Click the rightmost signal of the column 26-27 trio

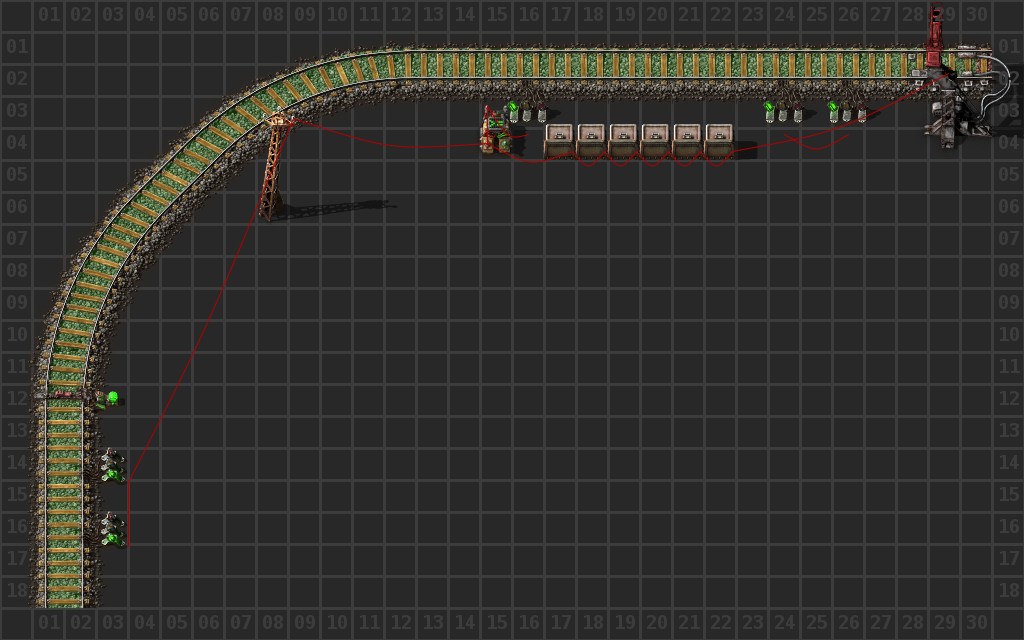pos(861,111)
